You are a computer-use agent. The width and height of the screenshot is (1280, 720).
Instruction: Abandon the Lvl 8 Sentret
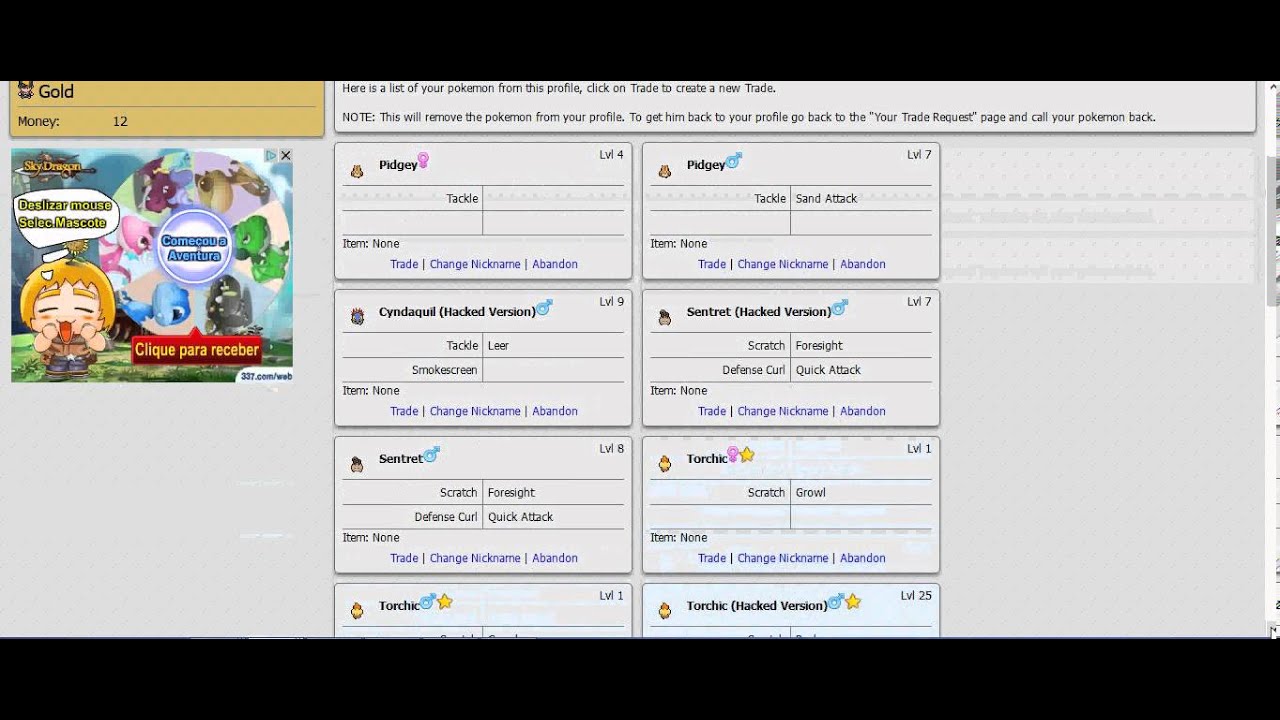coord(555,558)
